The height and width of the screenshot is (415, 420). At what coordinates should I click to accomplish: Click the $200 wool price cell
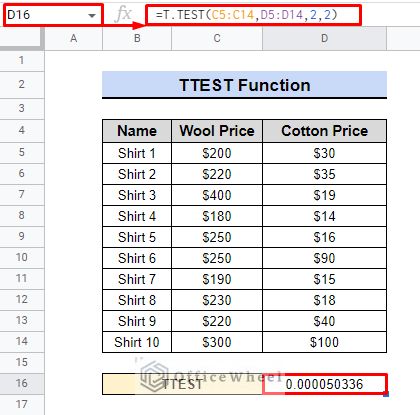pyautogui.click(x=217, y=153)
